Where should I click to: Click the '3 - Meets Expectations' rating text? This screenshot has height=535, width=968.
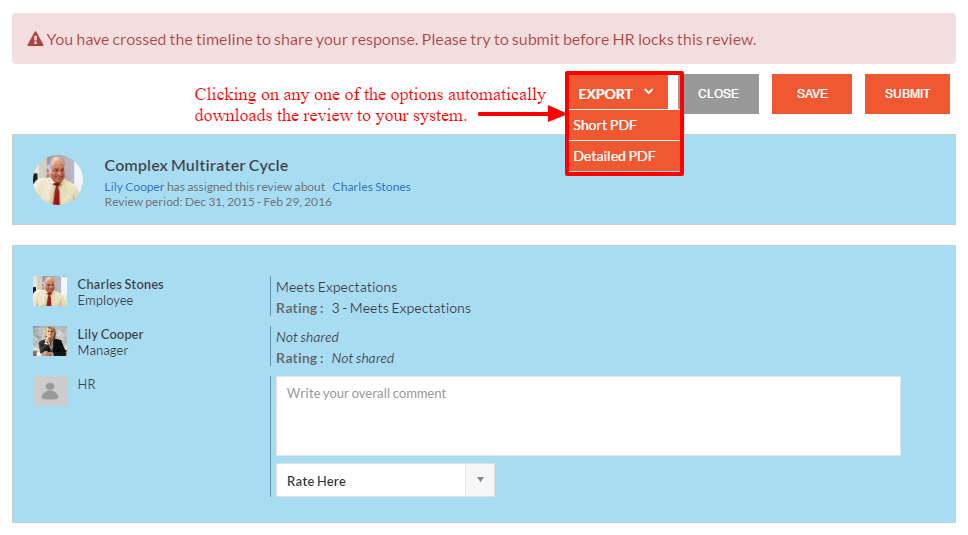[401, 308]
